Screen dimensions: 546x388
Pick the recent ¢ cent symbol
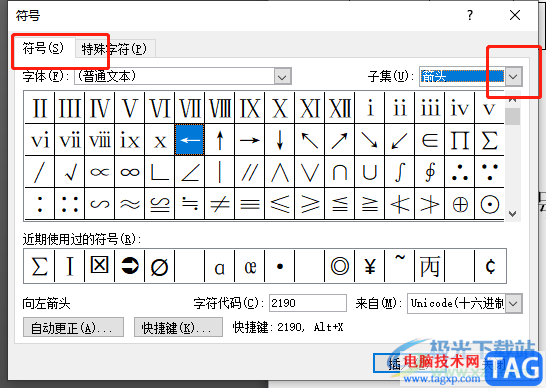pyautogui.click(x=490, y=266)
